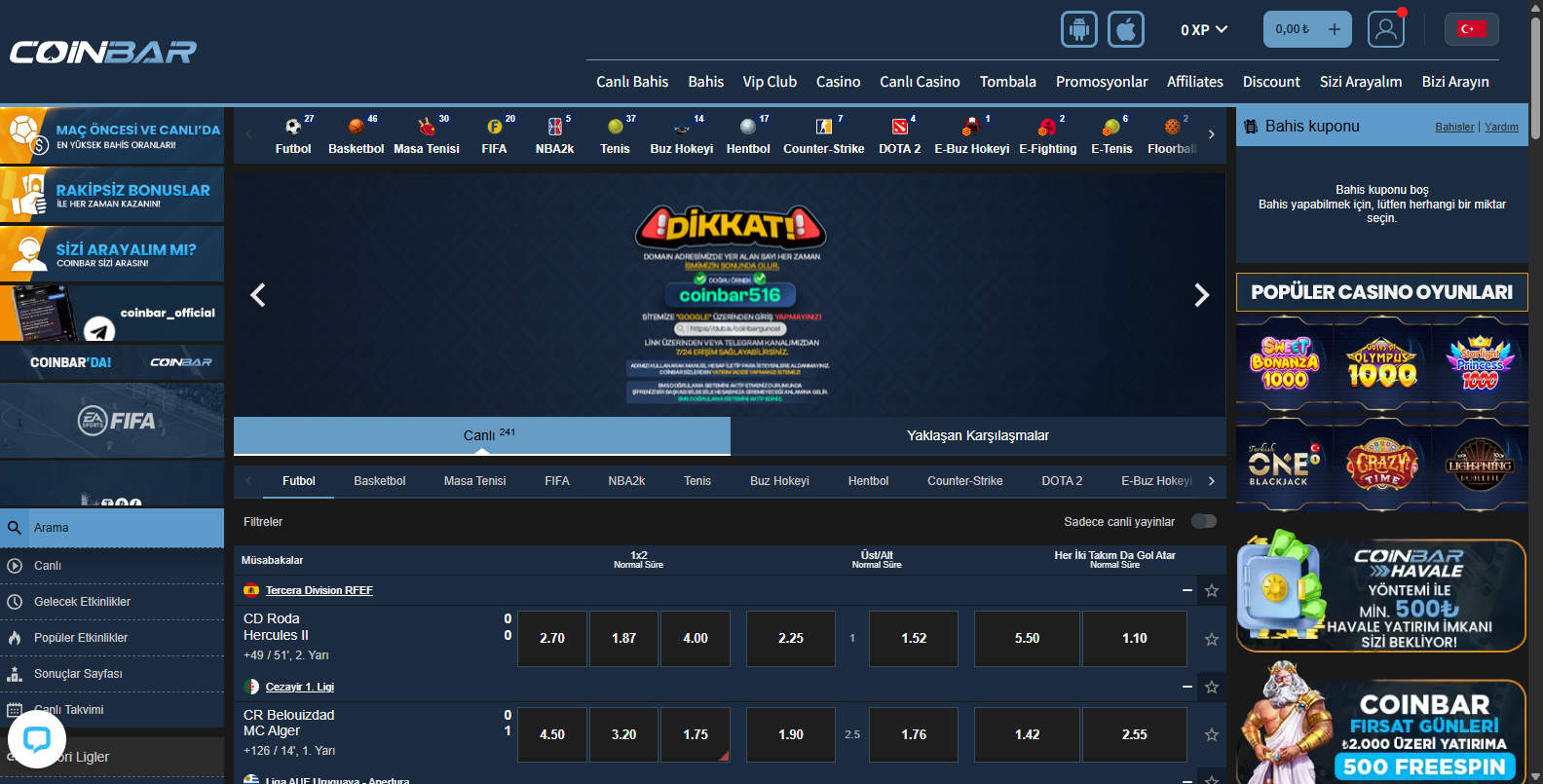Open the live chat bubble icon
Viewport: 1543px width, 784px height.
point(37,739)
